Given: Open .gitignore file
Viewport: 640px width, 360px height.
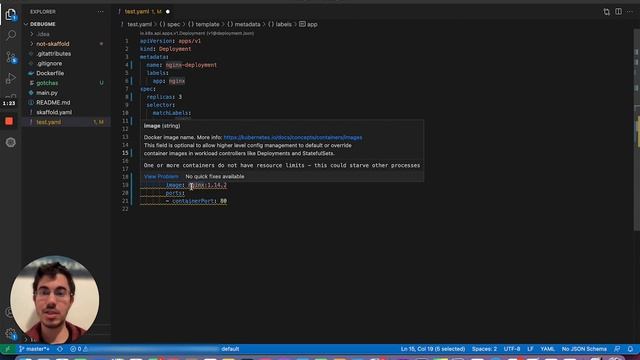Looking at the screenshot, I should tap(49, 63).
